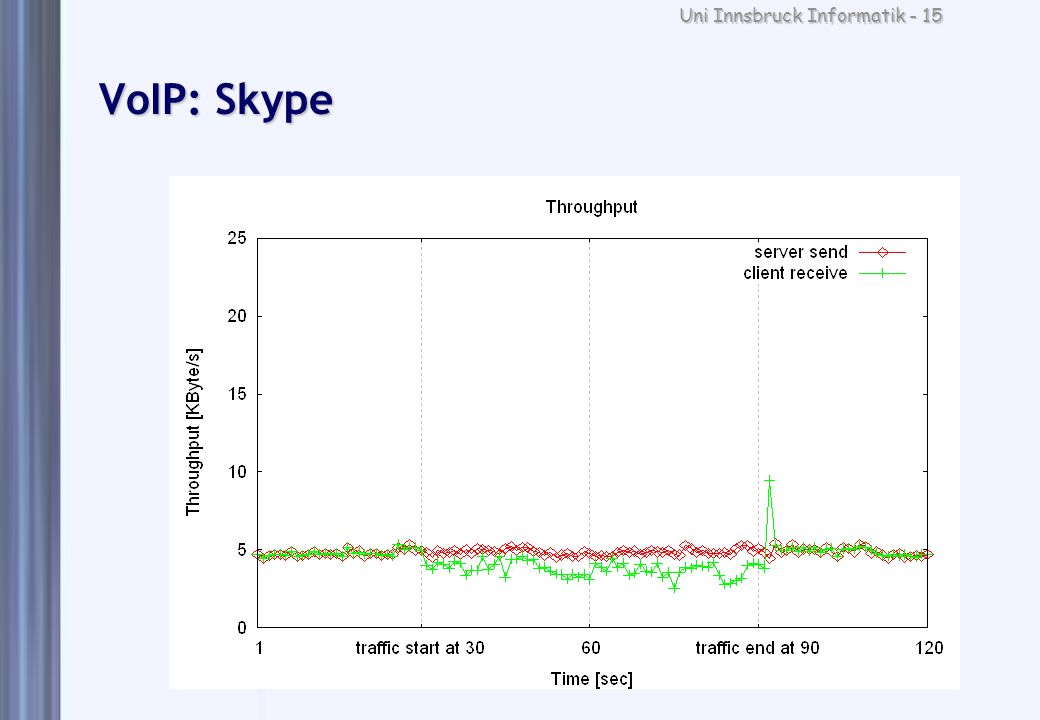Click the y-axis tick value 5

pyautogui.click(x=241, y=550)
